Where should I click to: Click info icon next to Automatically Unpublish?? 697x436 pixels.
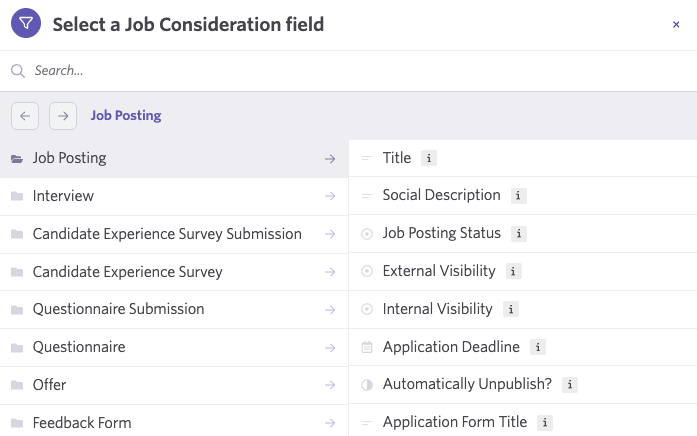coord(570,385)
